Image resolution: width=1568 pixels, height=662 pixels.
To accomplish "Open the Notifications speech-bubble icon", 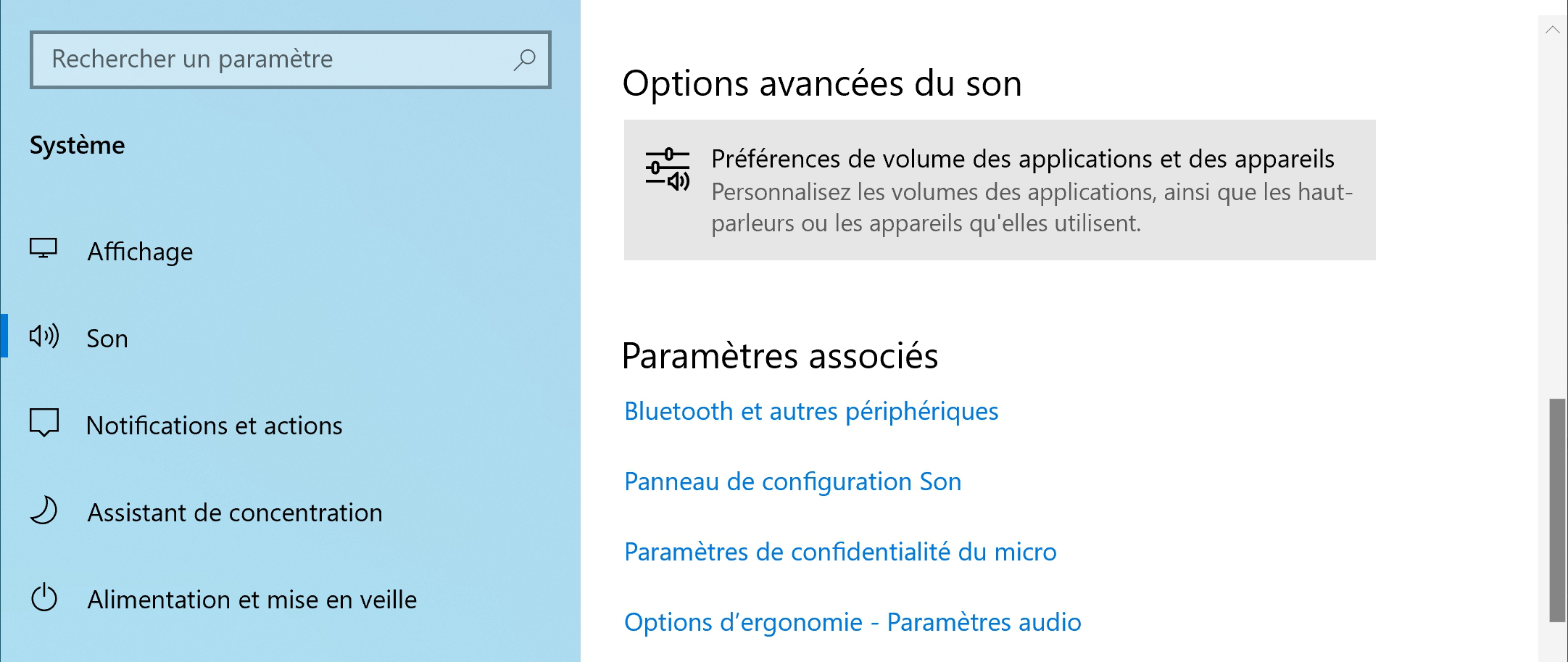I will pyautogui.click(x=44, y=423).
